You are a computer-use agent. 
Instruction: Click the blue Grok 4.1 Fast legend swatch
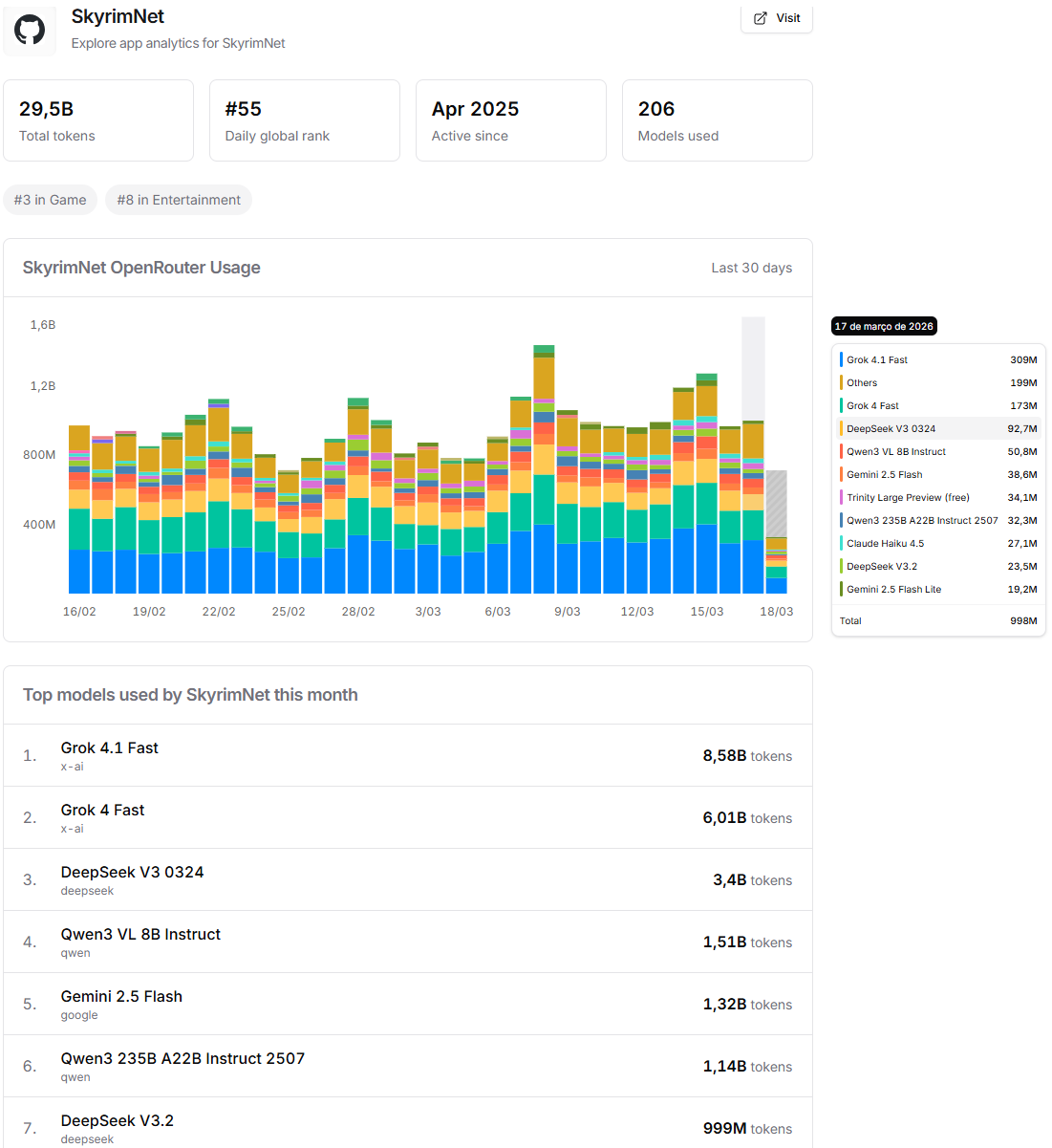pyautogui.click(x=841, y=360)
